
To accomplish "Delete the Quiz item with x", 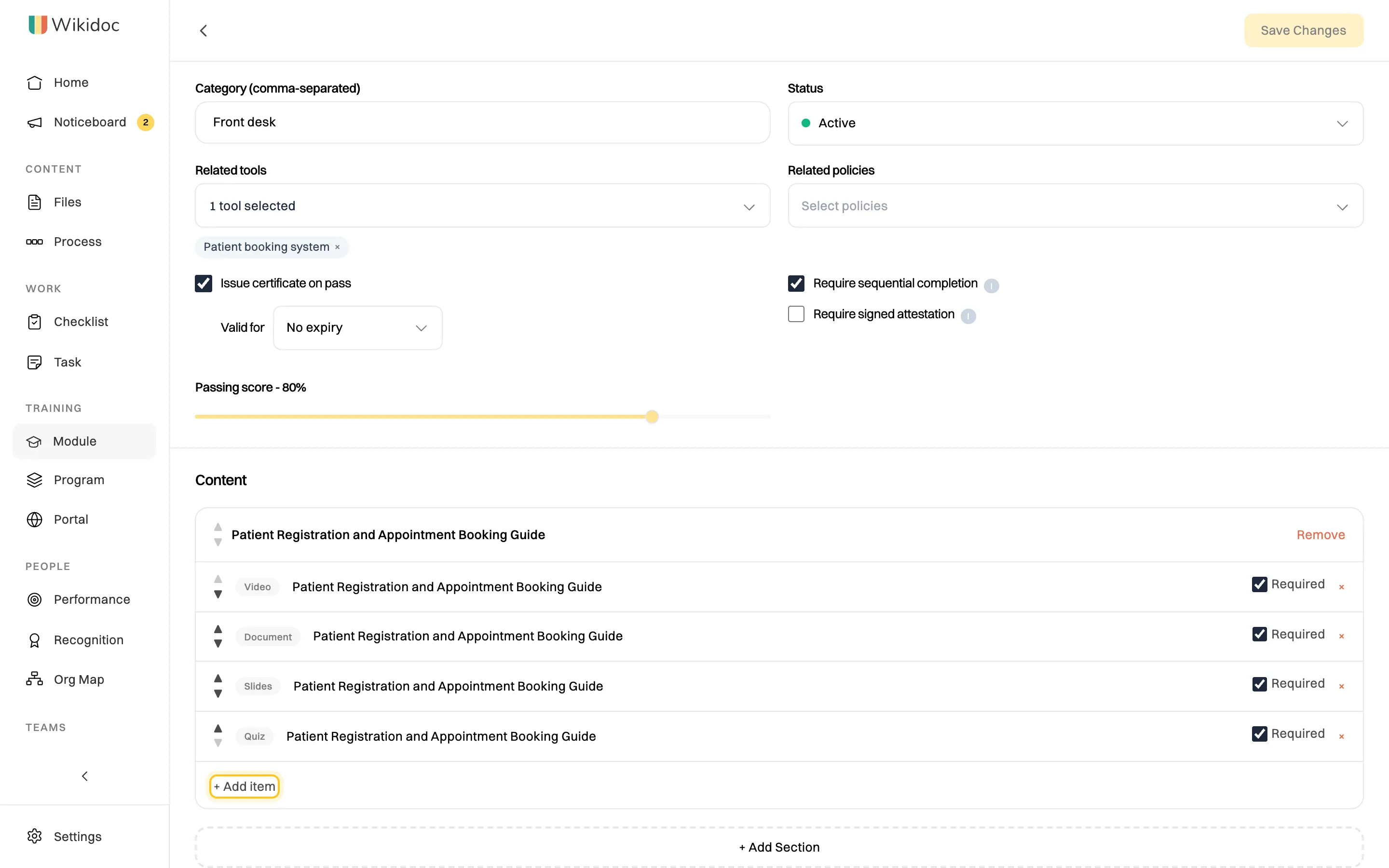I will 1341,736.
